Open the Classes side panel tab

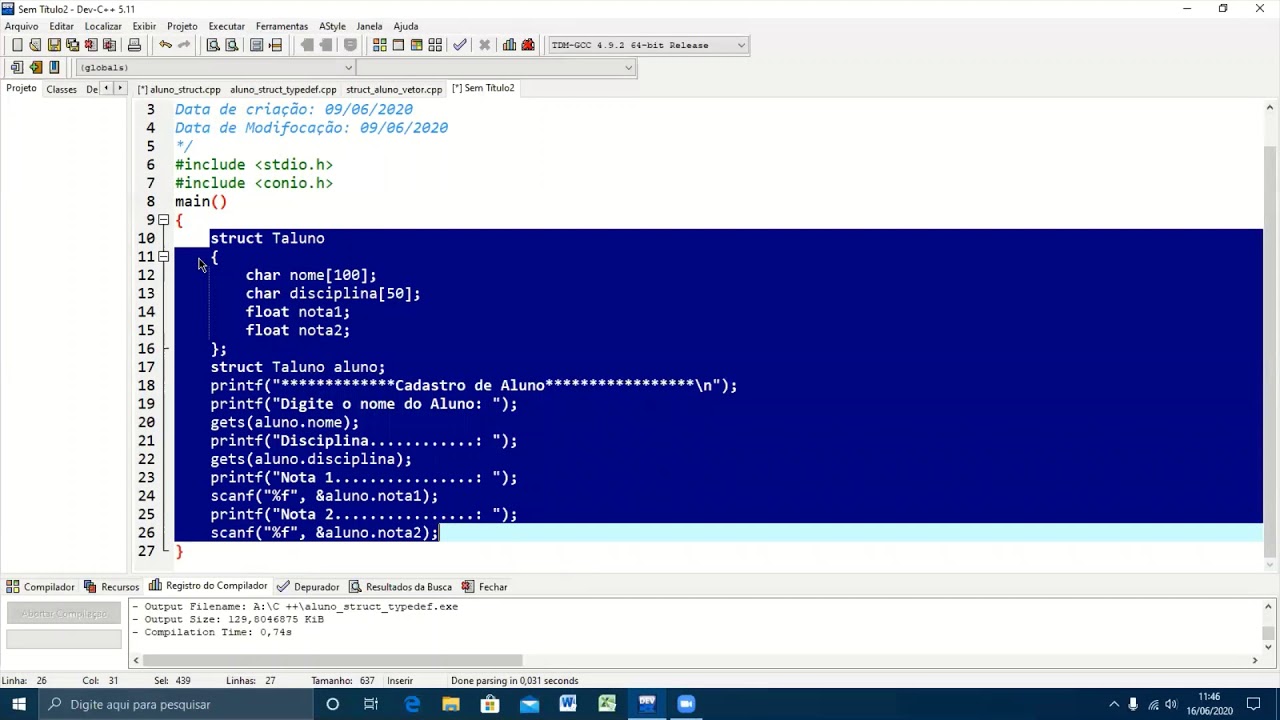click(x=61, y=89)
